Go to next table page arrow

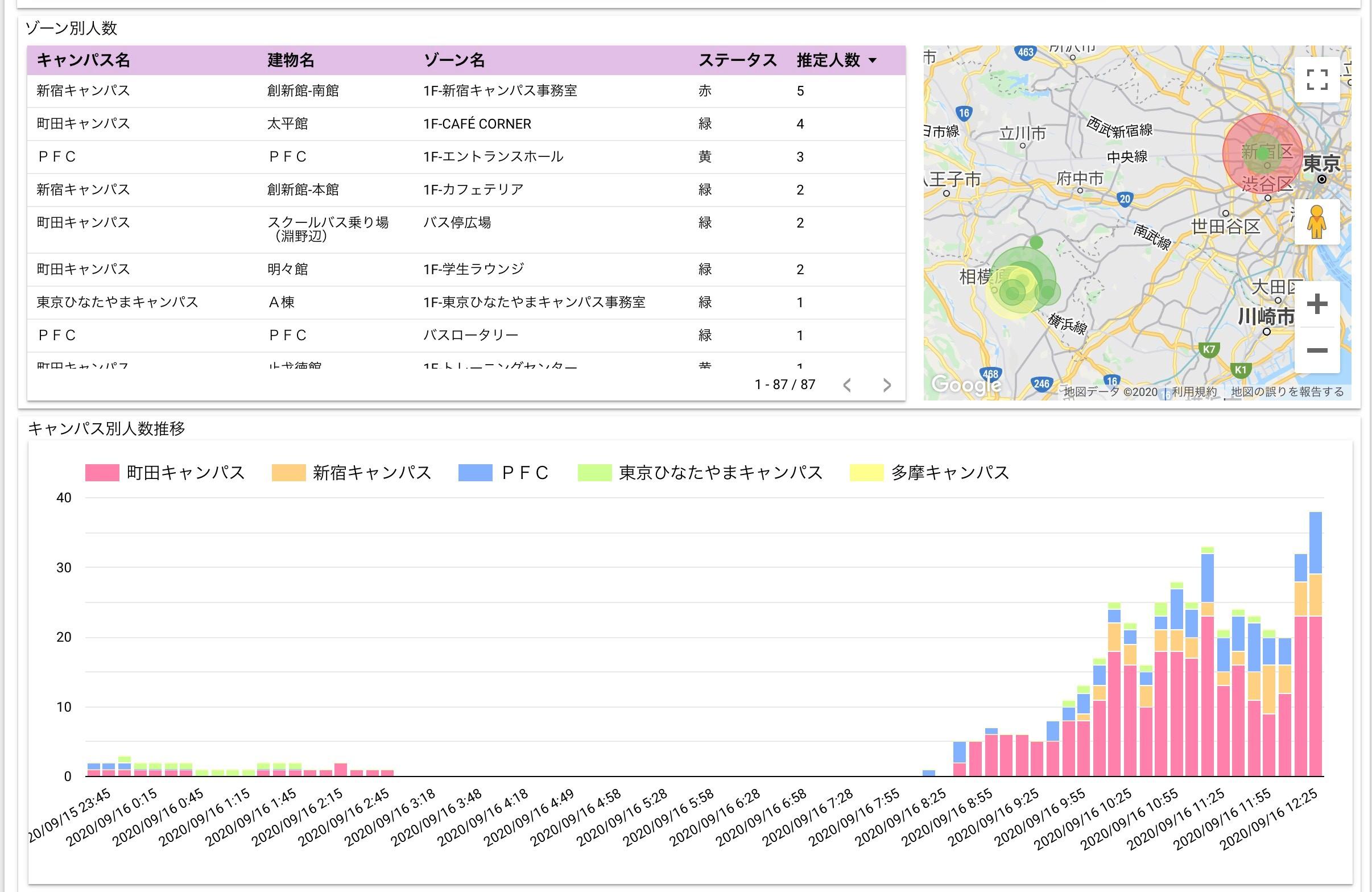[x=887, y=385]
